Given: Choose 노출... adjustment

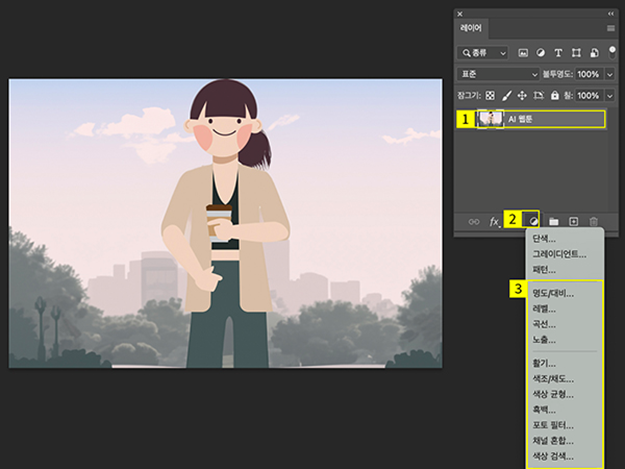Looking at the screenshot, I should coord(564,340).
